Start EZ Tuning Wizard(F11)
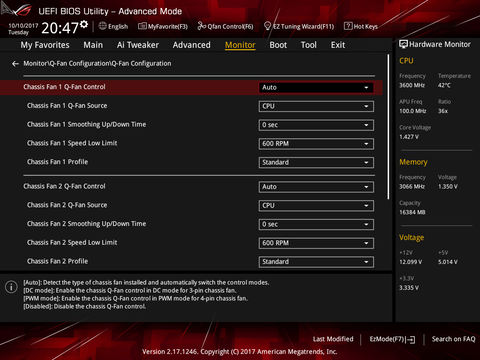This screenshot has width=480, height=360. tap(299, 26)
